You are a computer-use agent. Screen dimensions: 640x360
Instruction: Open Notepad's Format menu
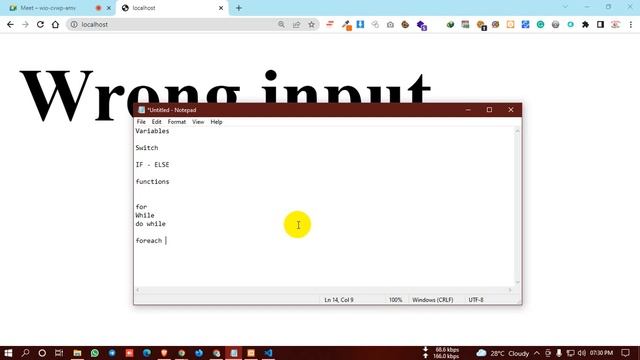pyautogui.click(x=177, y=122)
